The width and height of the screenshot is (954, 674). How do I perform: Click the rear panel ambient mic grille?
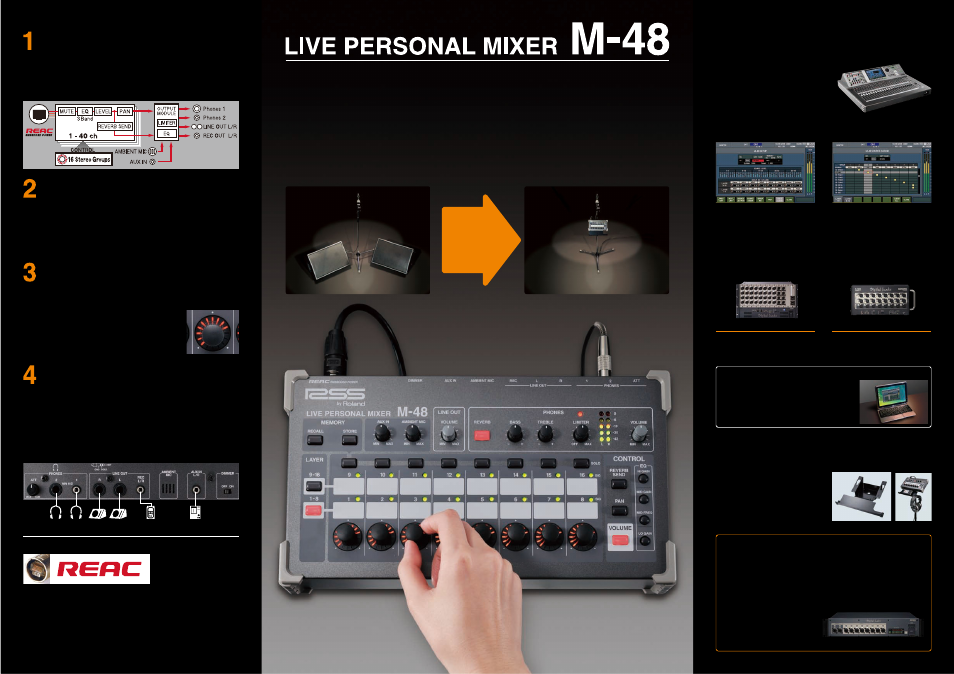(x=168, y=487)
